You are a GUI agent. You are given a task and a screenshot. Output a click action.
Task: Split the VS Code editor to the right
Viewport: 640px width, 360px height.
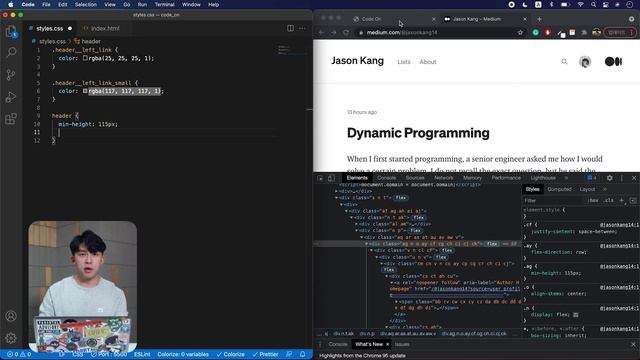[290, 28]
